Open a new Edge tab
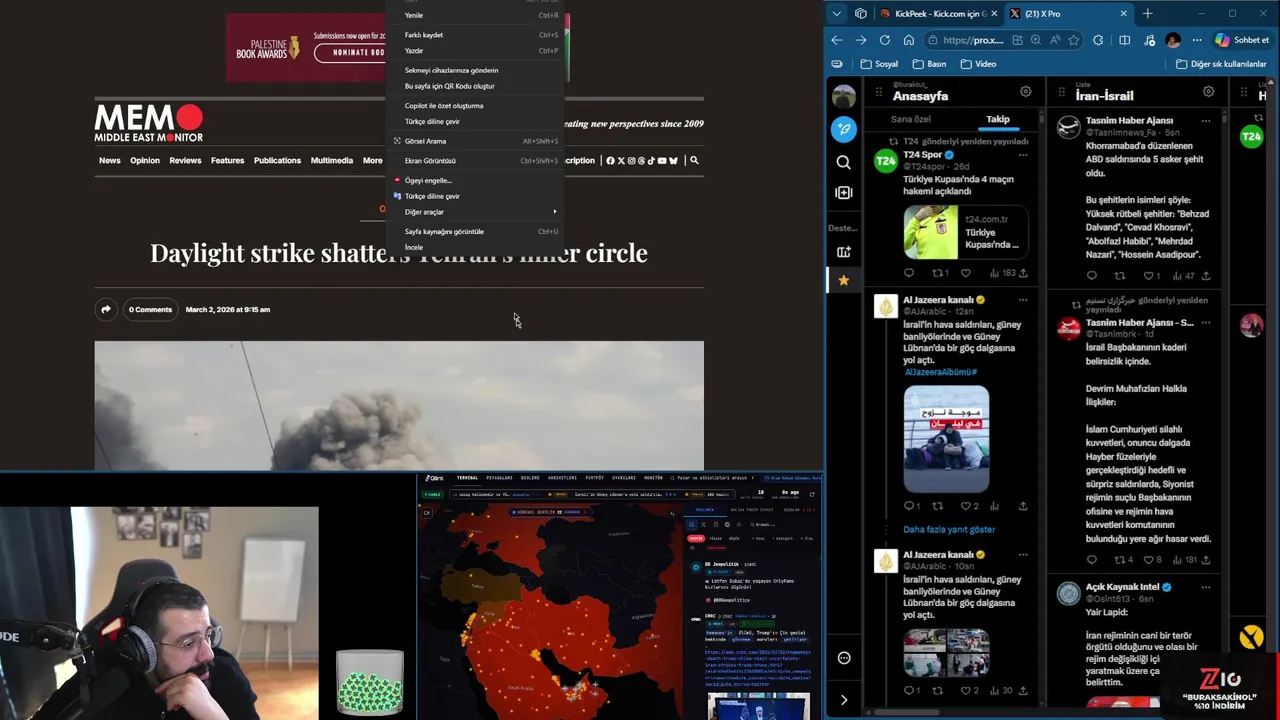Viewport: 1280px width, 720px height. (1147, 14)
